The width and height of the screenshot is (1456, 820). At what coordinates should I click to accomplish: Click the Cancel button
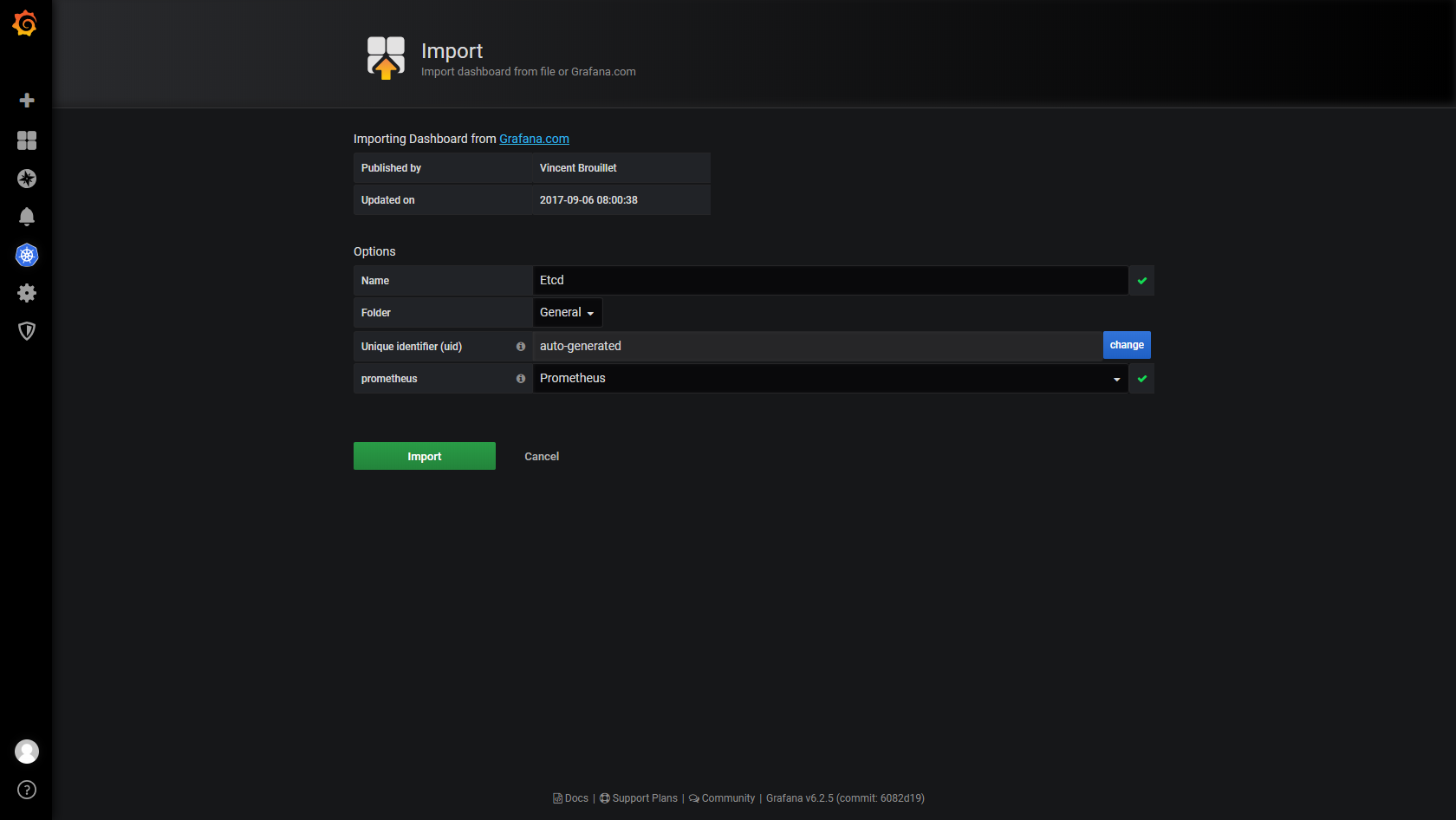542,457
